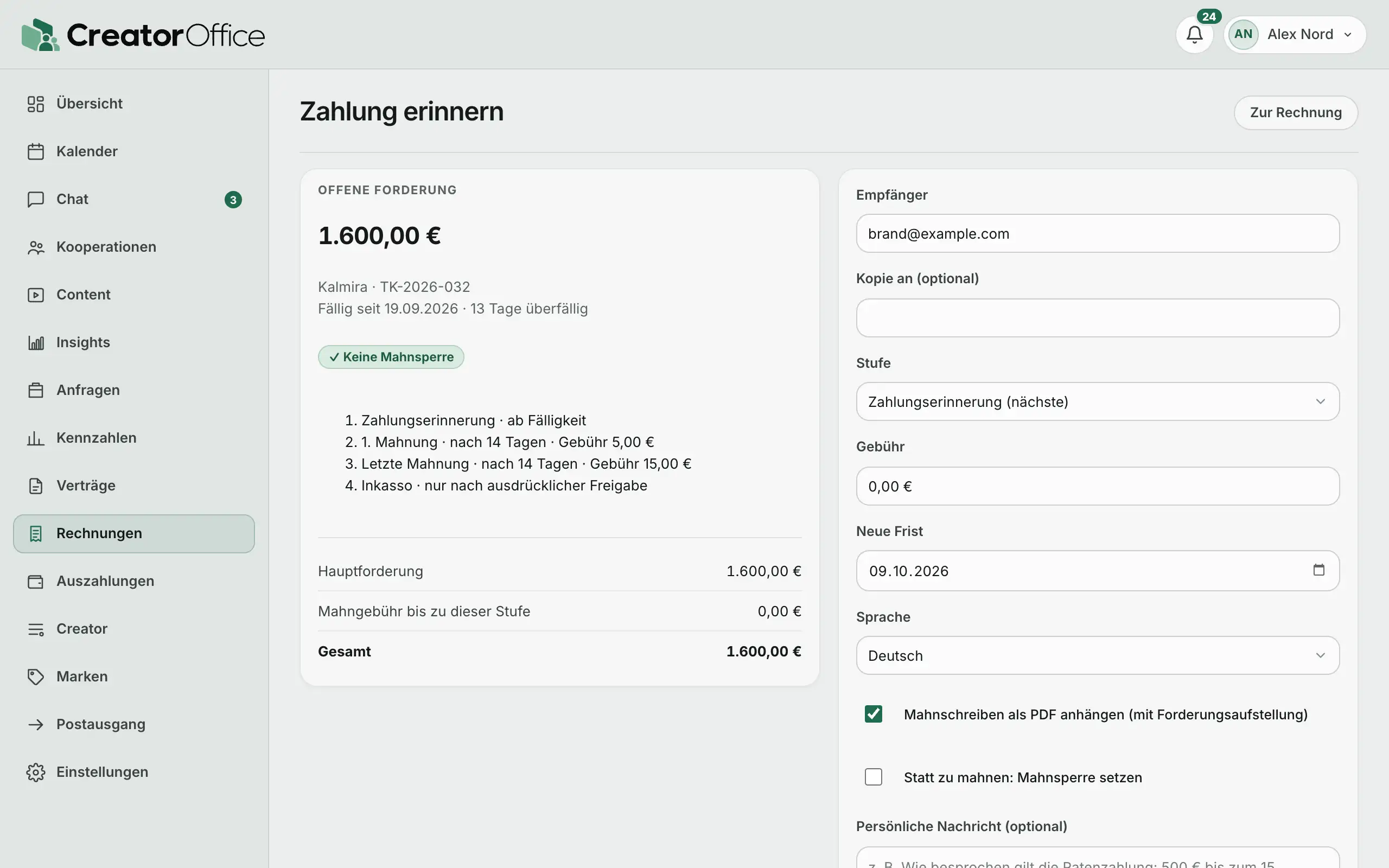Click the Übersicht grid icon in sidebar
This screenshot has width=1389, height=868.
coord(36,103)
